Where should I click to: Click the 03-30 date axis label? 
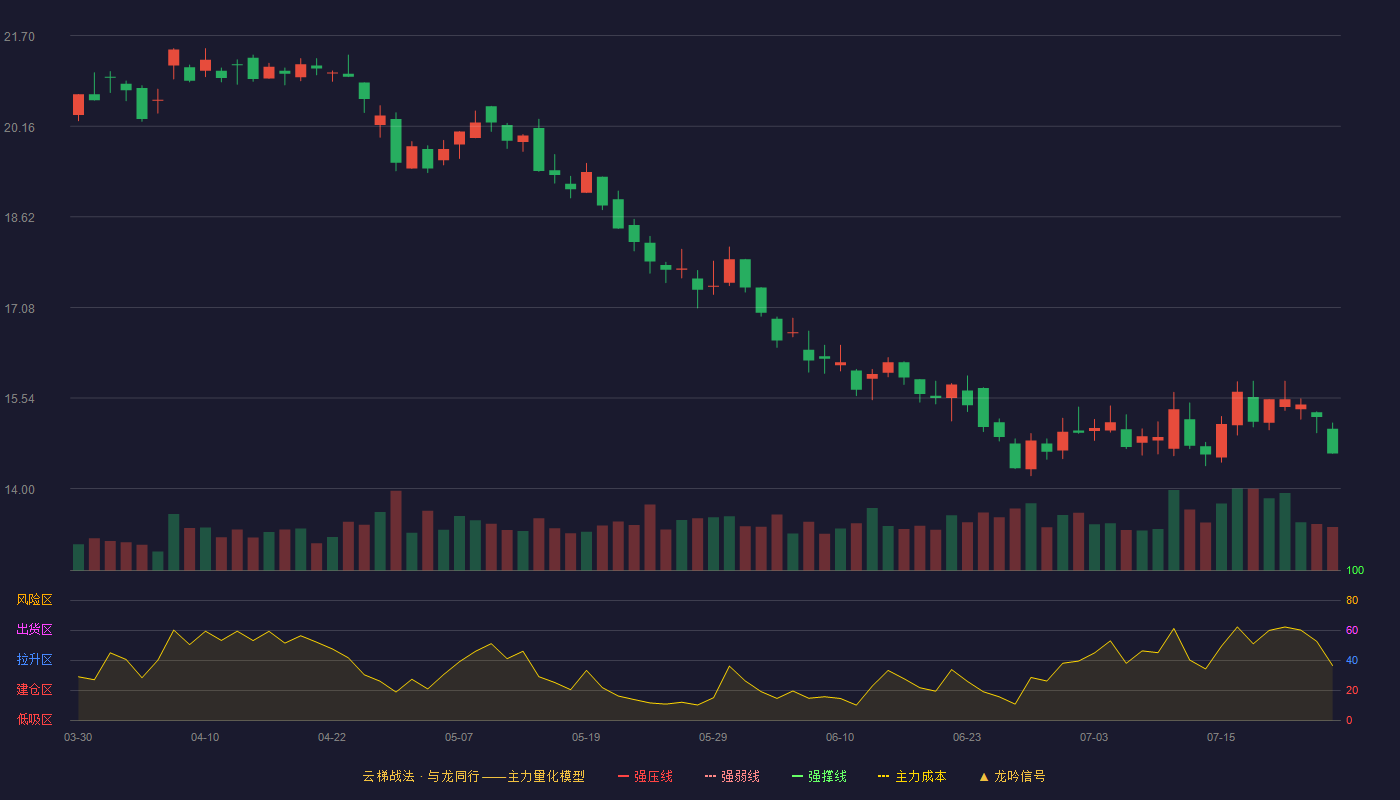78,737
